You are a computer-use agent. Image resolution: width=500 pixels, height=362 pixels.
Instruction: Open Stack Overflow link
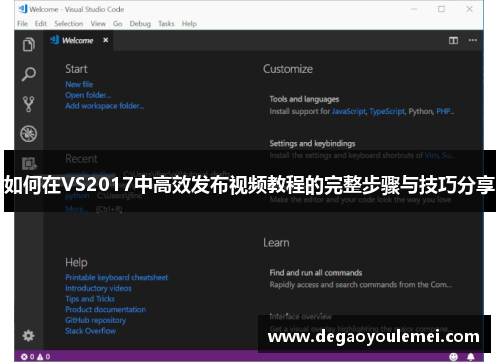(x=91, y=331)
